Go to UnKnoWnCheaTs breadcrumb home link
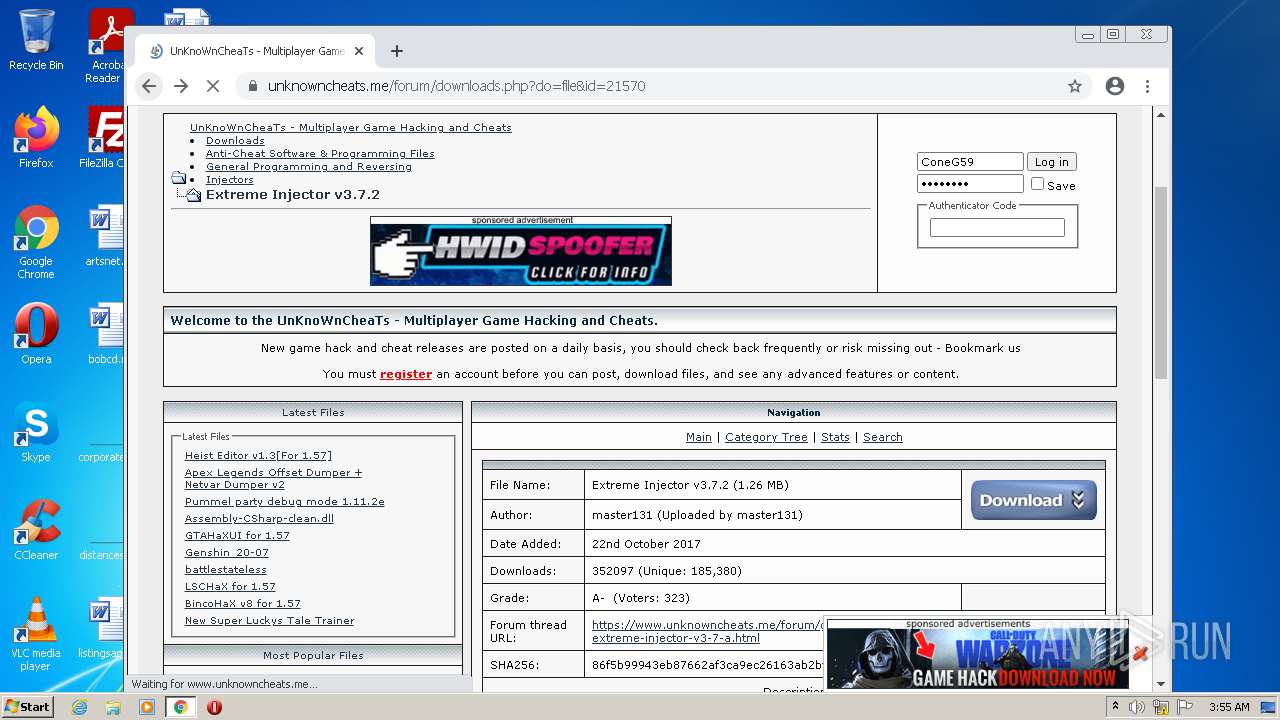Screen dimensions: 1280x720 pyautogui.click(x=351, y=128)
